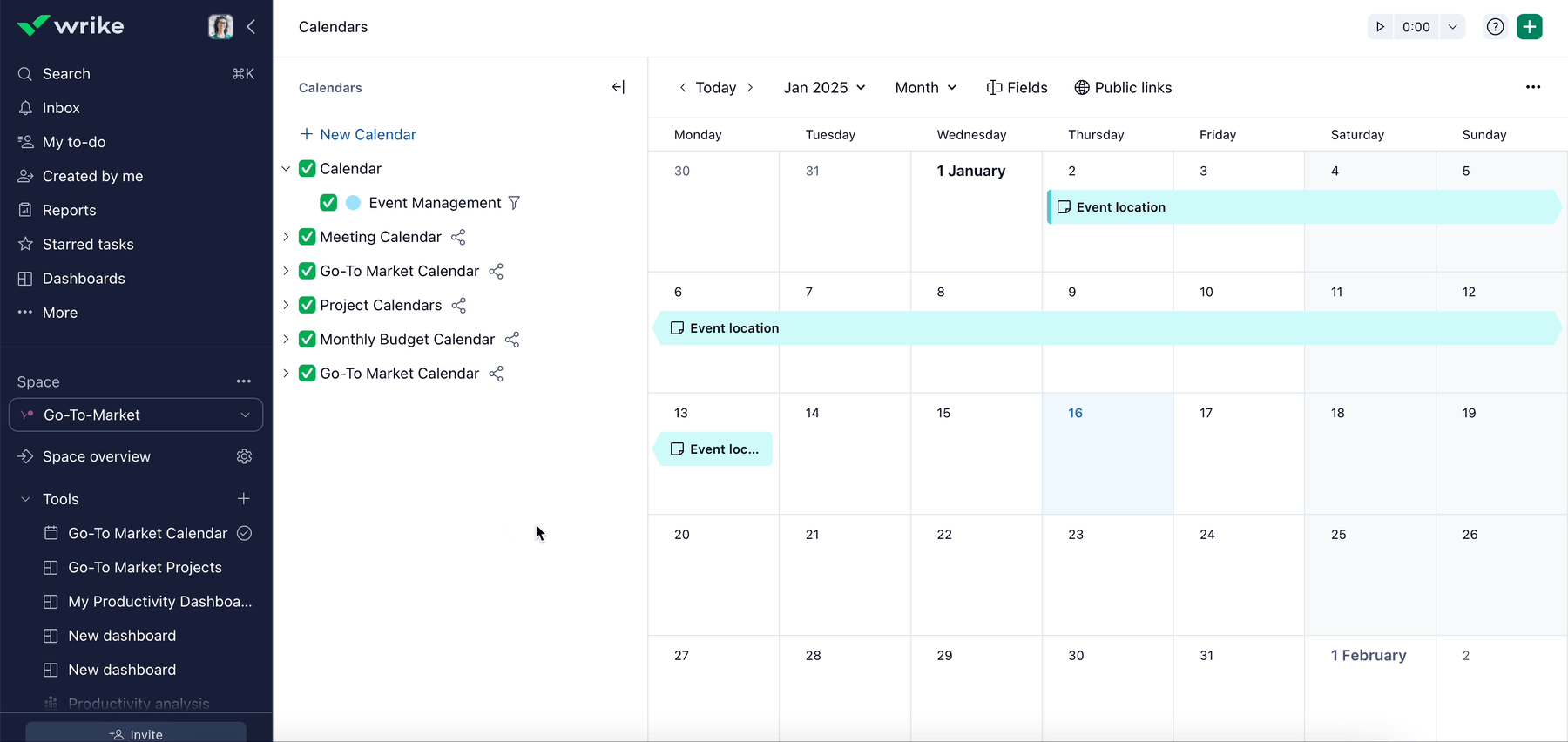Collapse the Calendars panel with arrow icon
The width and height of the screenshot is (1568, 742).
point(618,87)
